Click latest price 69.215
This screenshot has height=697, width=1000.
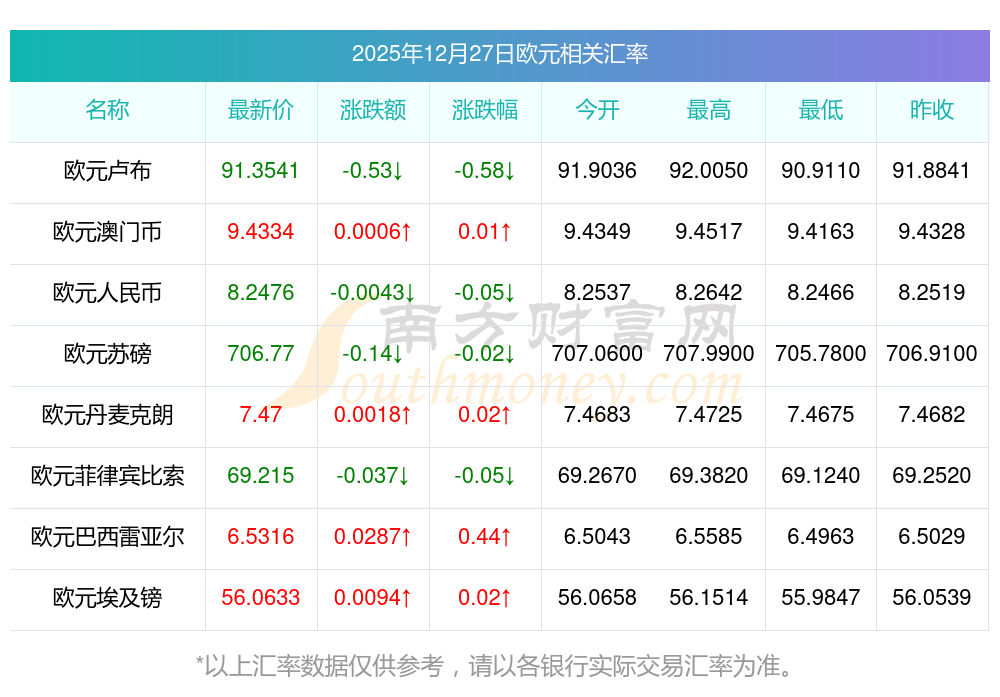click(x=260, y=475)
